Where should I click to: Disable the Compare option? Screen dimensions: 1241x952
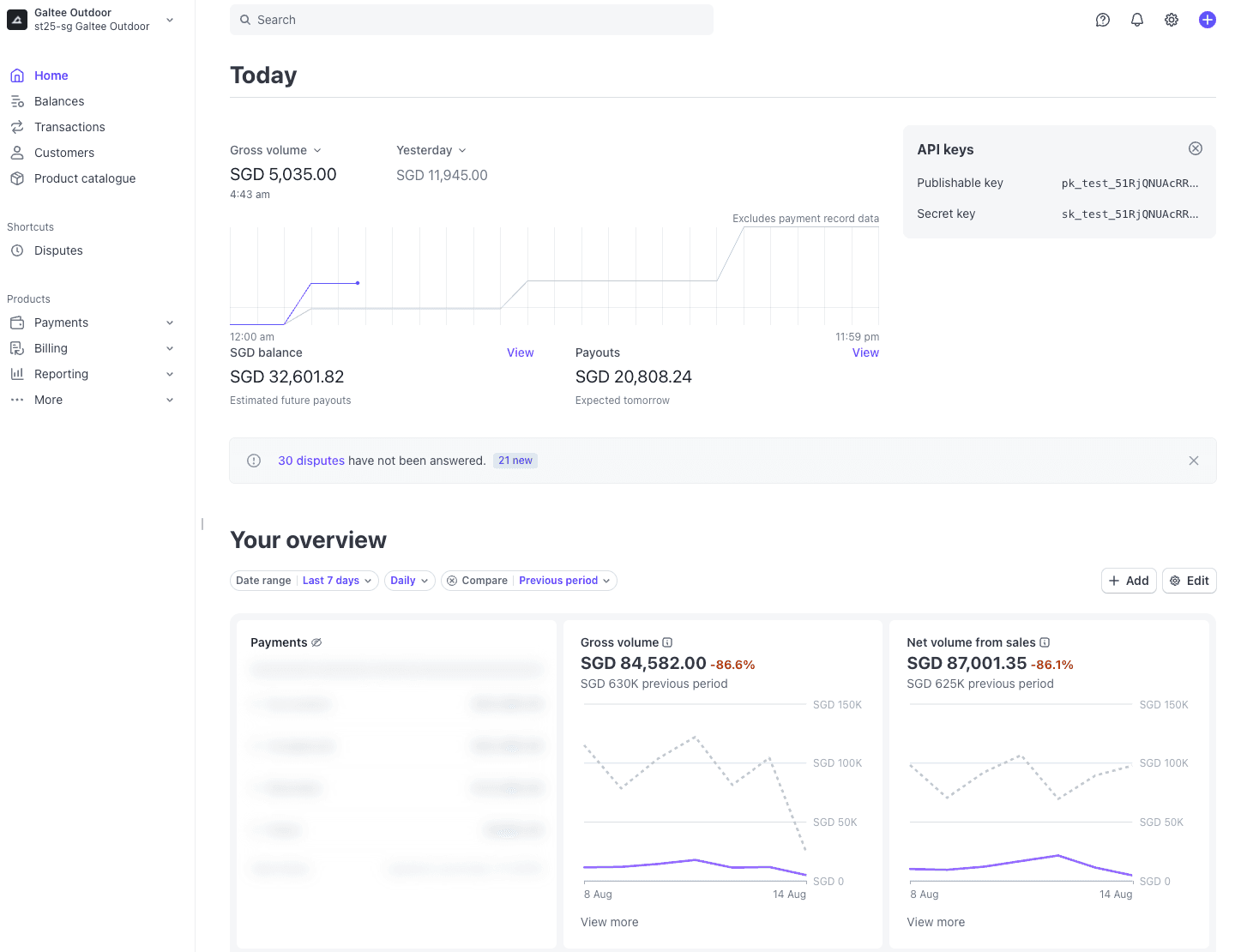click(x=452, y=581)
